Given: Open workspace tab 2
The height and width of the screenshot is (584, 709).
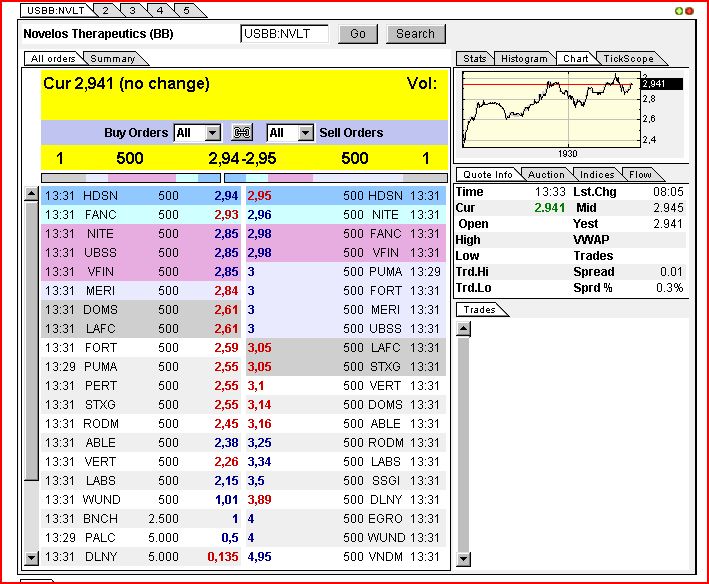Looking at the screenshot, I should coord(105,10).
